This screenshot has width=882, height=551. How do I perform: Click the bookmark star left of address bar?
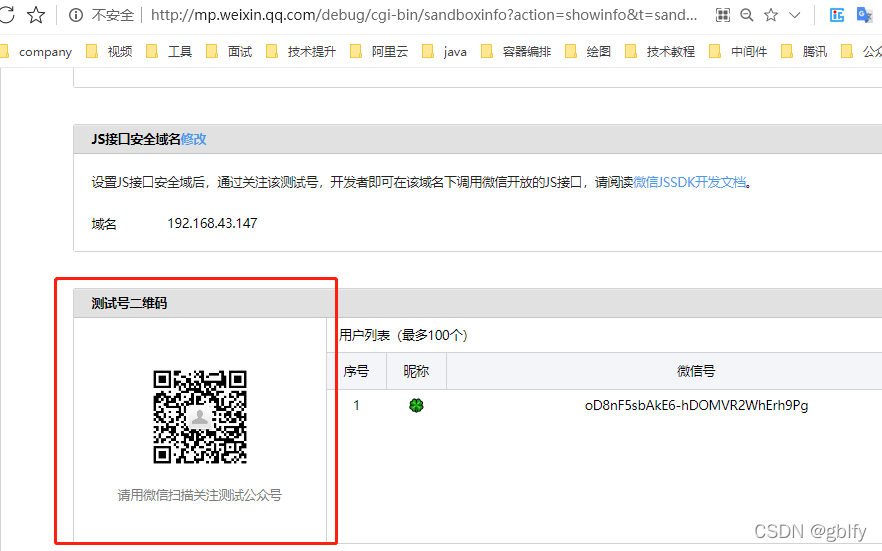[36, 15]
